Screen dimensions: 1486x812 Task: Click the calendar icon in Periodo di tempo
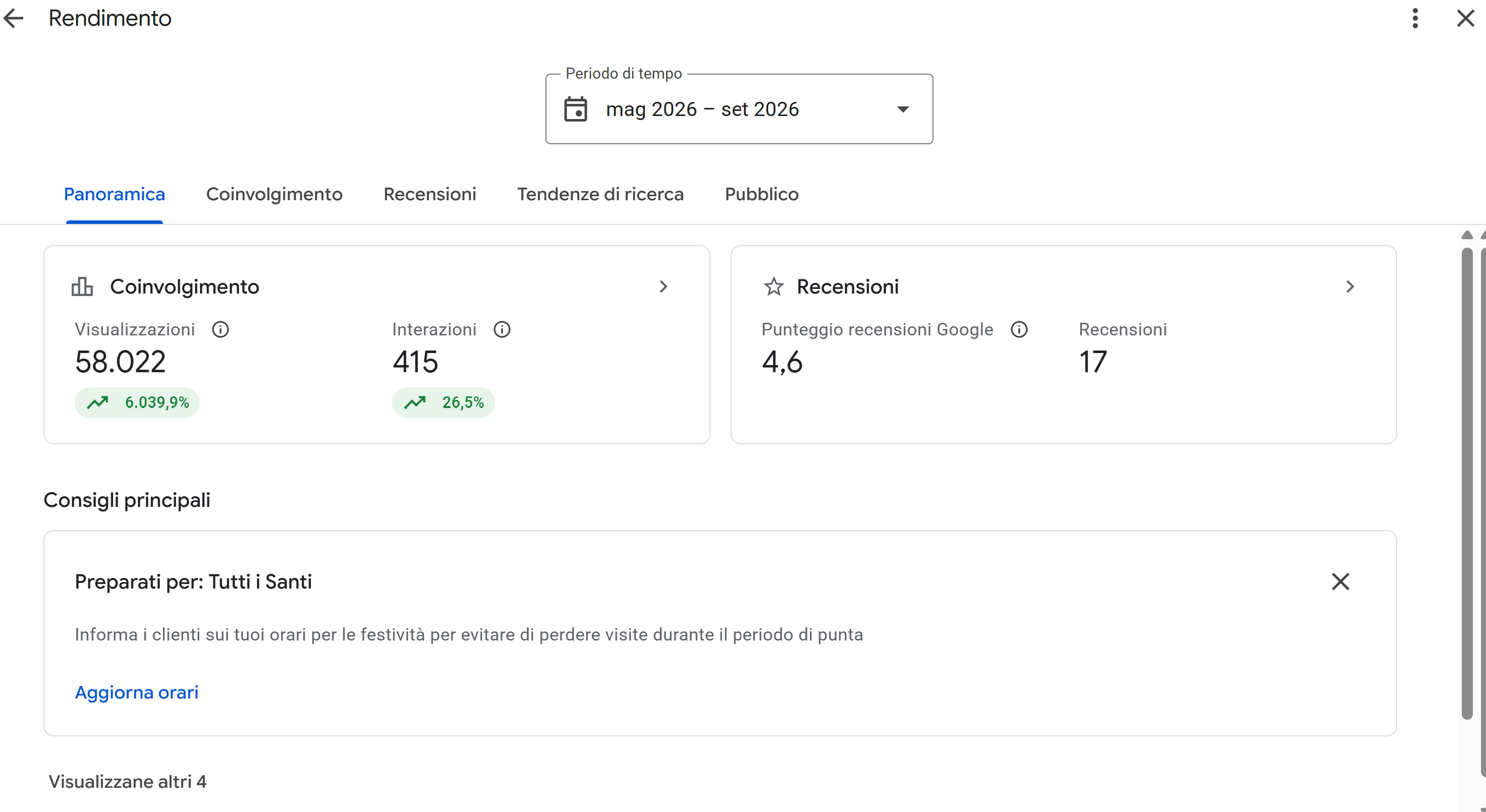coord(575,109)
